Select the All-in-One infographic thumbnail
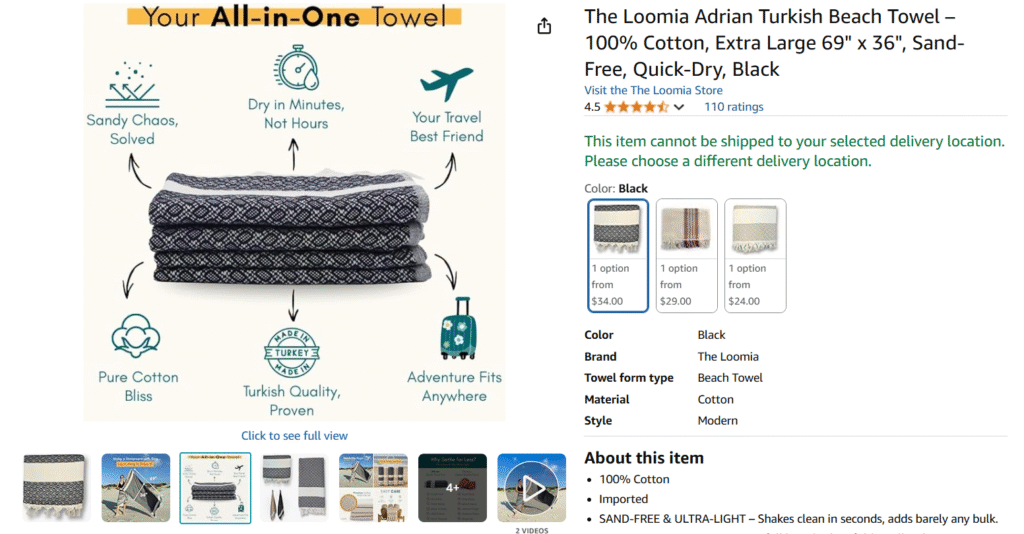Viewport: 1024px width, 534px height. [x=216, y=488]
